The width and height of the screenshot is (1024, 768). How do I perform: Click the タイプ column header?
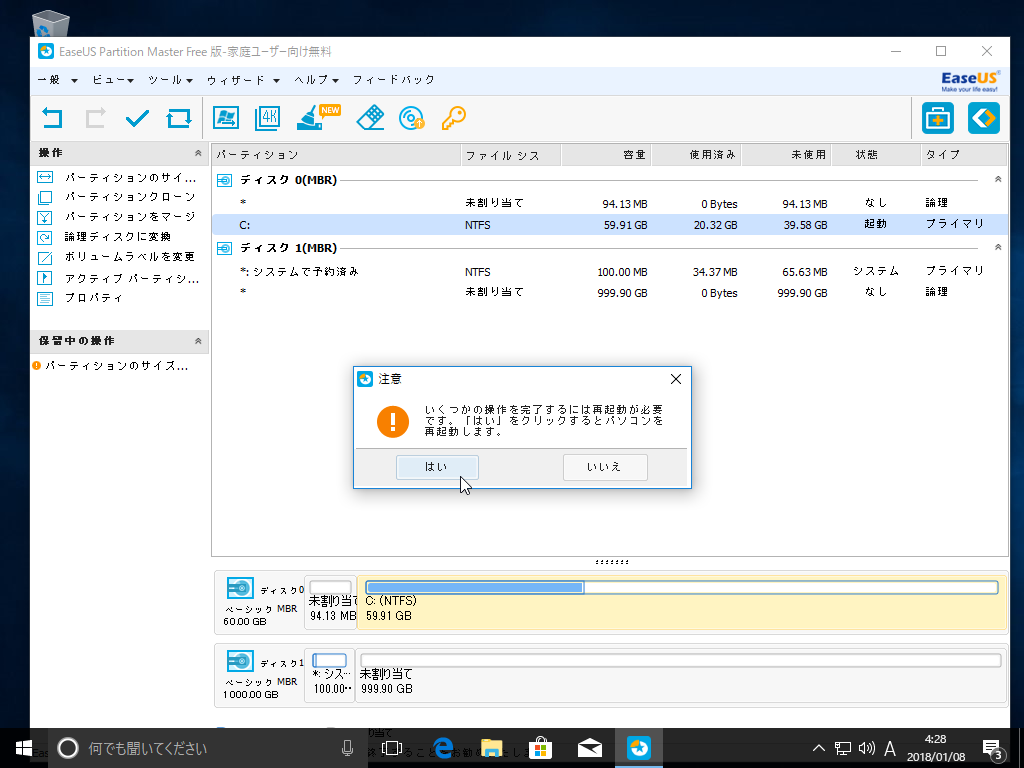964,155
